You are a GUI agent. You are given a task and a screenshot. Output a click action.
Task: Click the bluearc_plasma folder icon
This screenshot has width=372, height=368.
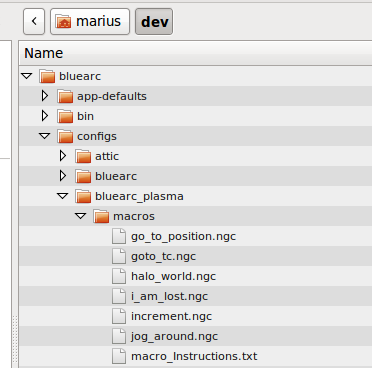click(x=83, y=196)
